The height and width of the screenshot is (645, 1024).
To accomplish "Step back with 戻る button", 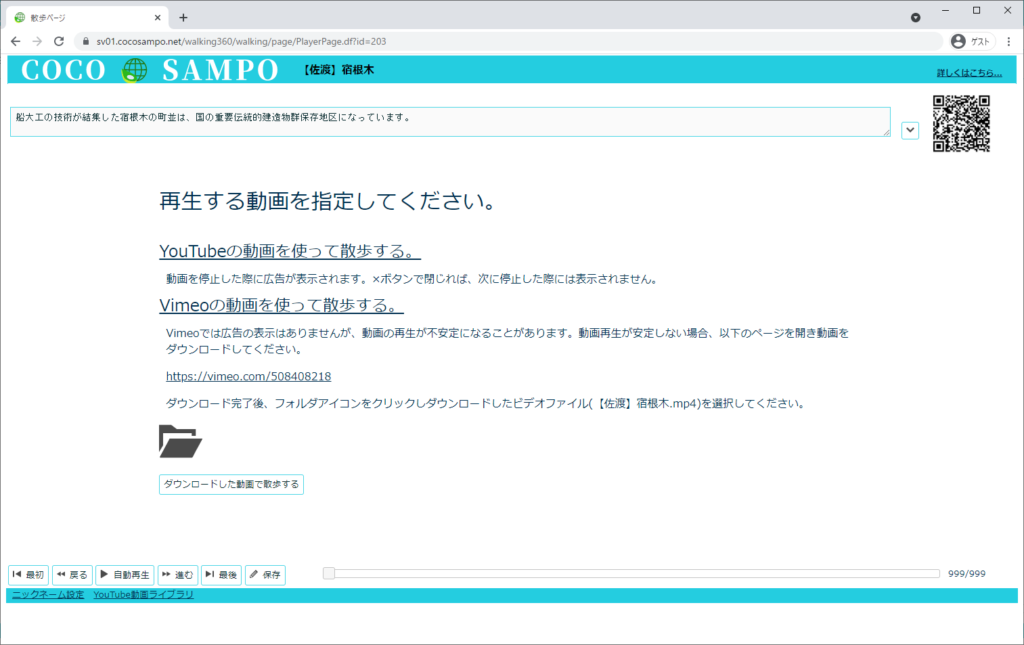I will coord(72,574).
